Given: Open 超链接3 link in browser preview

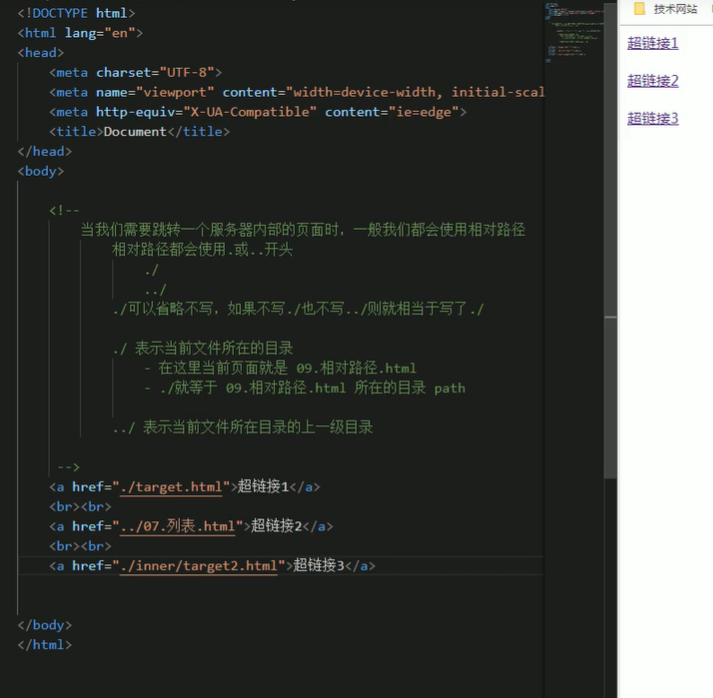Looking at the screenshot, I should click(x=653, y=119).
